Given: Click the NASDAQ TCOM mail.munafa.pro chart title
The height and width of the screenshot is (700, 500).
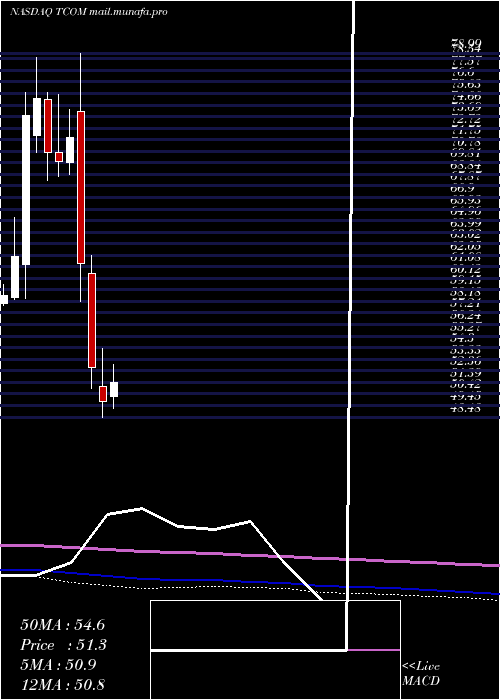Looking at the screenshot, I should pos(89,12).
